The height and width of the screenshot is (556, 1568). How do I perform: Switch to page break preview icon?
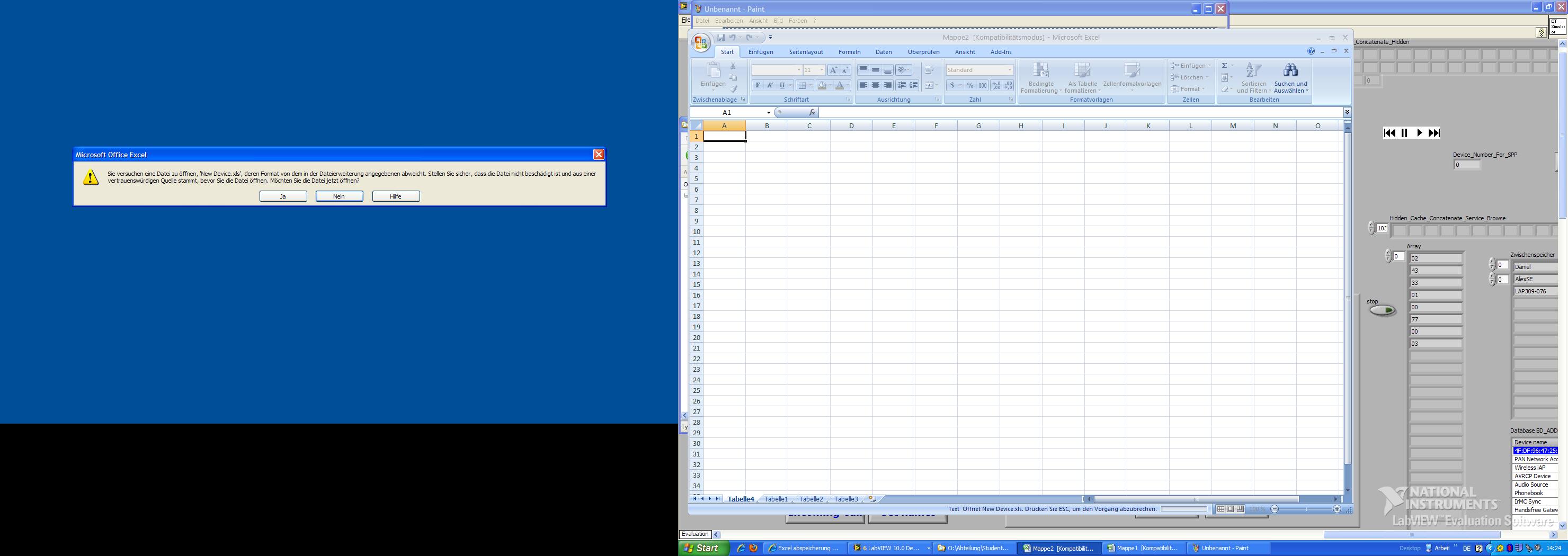(1240, 509)
